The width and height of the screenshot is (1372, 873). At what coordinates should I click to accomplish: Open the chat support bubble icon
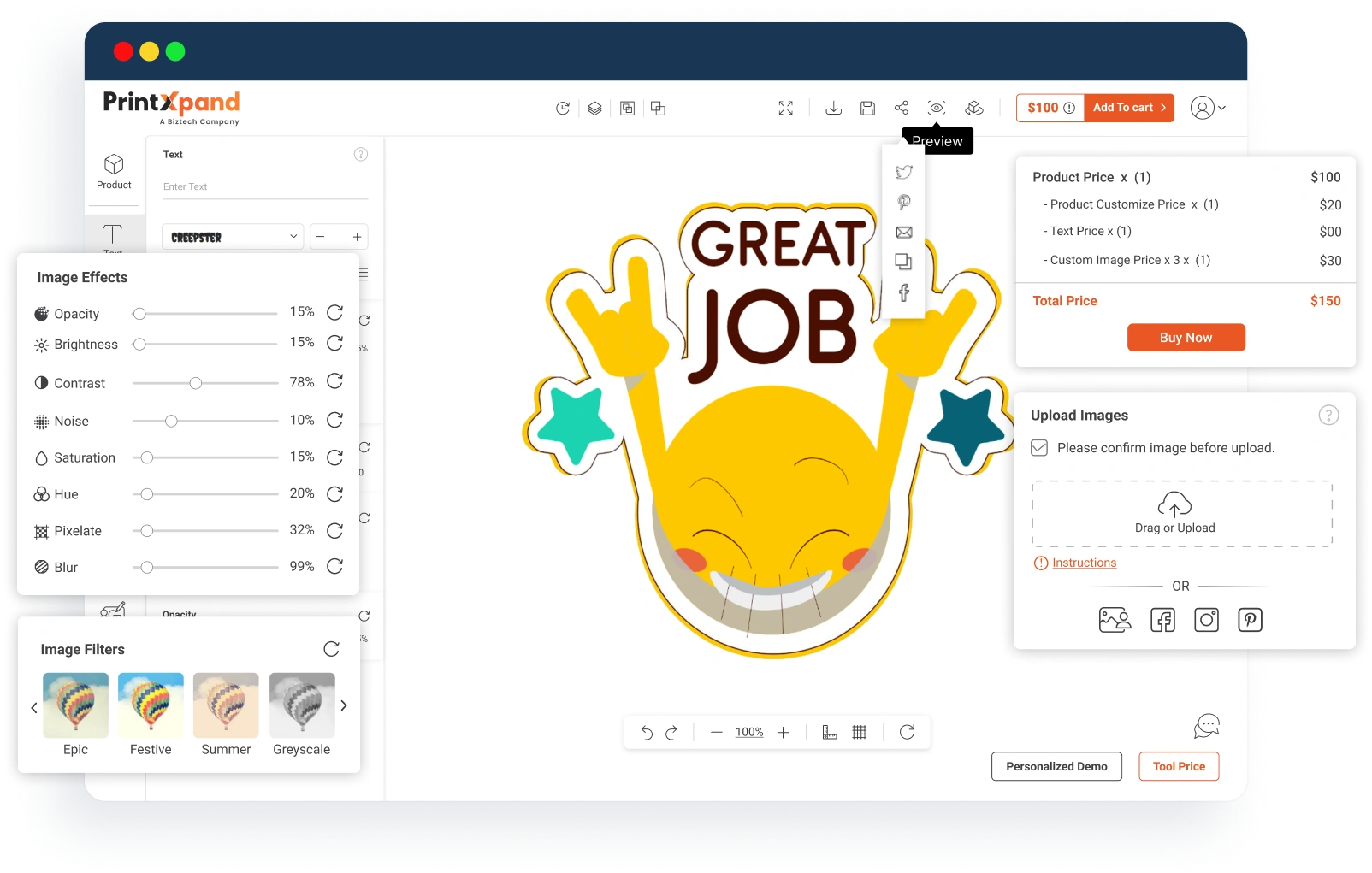pos(1206,727)
